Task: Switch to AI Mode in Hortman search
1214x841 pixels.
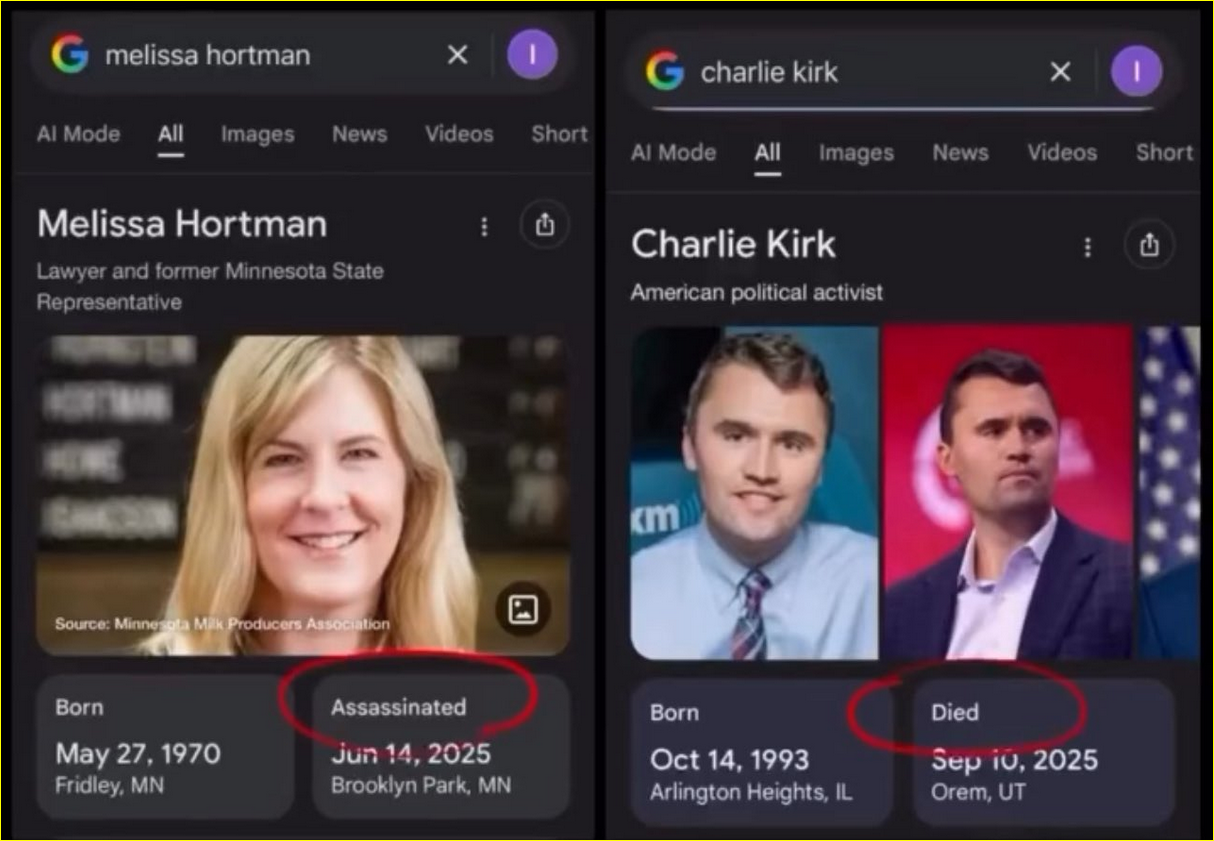Action: [78, 134]
